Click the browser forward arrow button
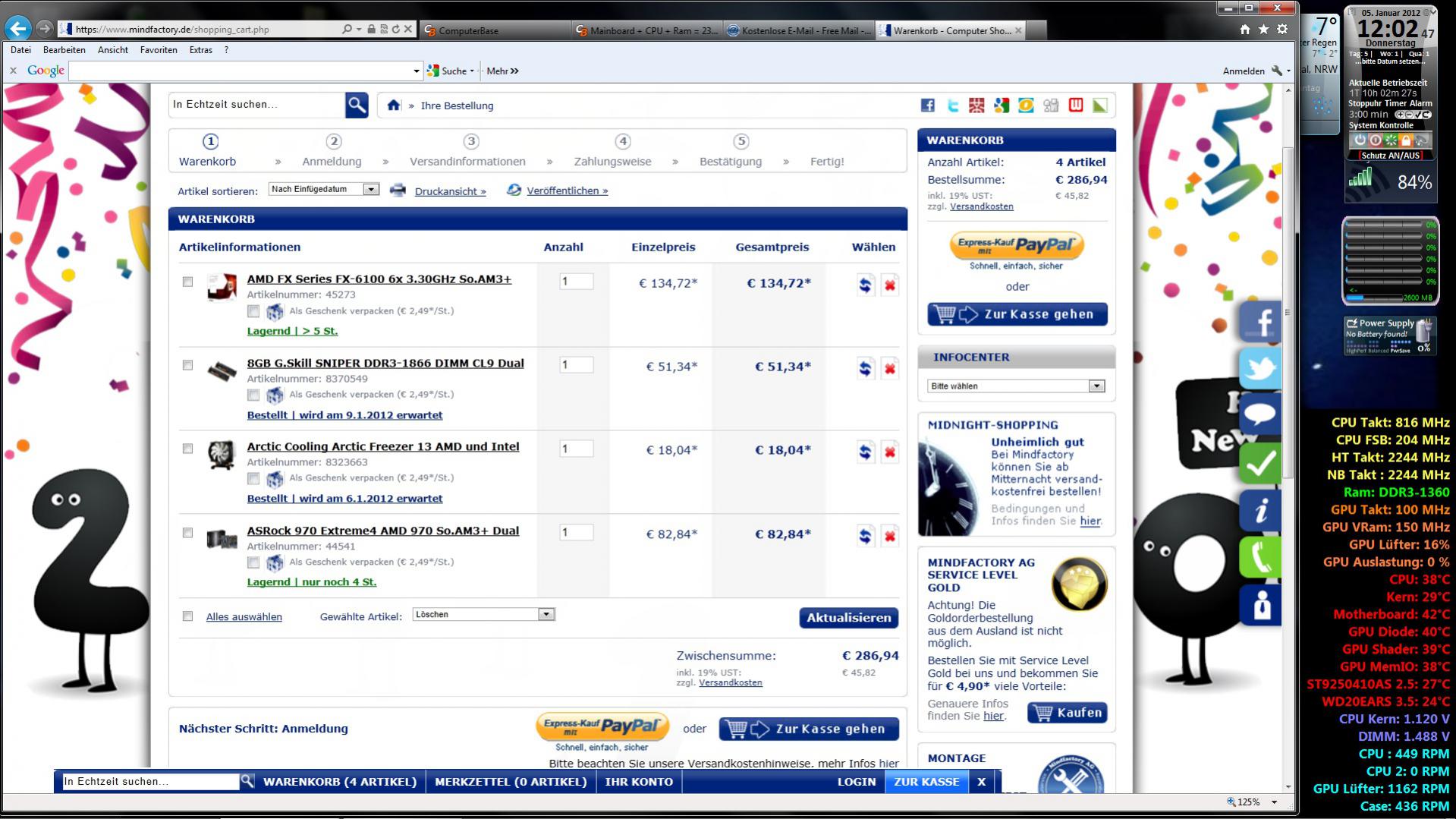This screenshot has width=1456, height=819. [x=45, y=29]
